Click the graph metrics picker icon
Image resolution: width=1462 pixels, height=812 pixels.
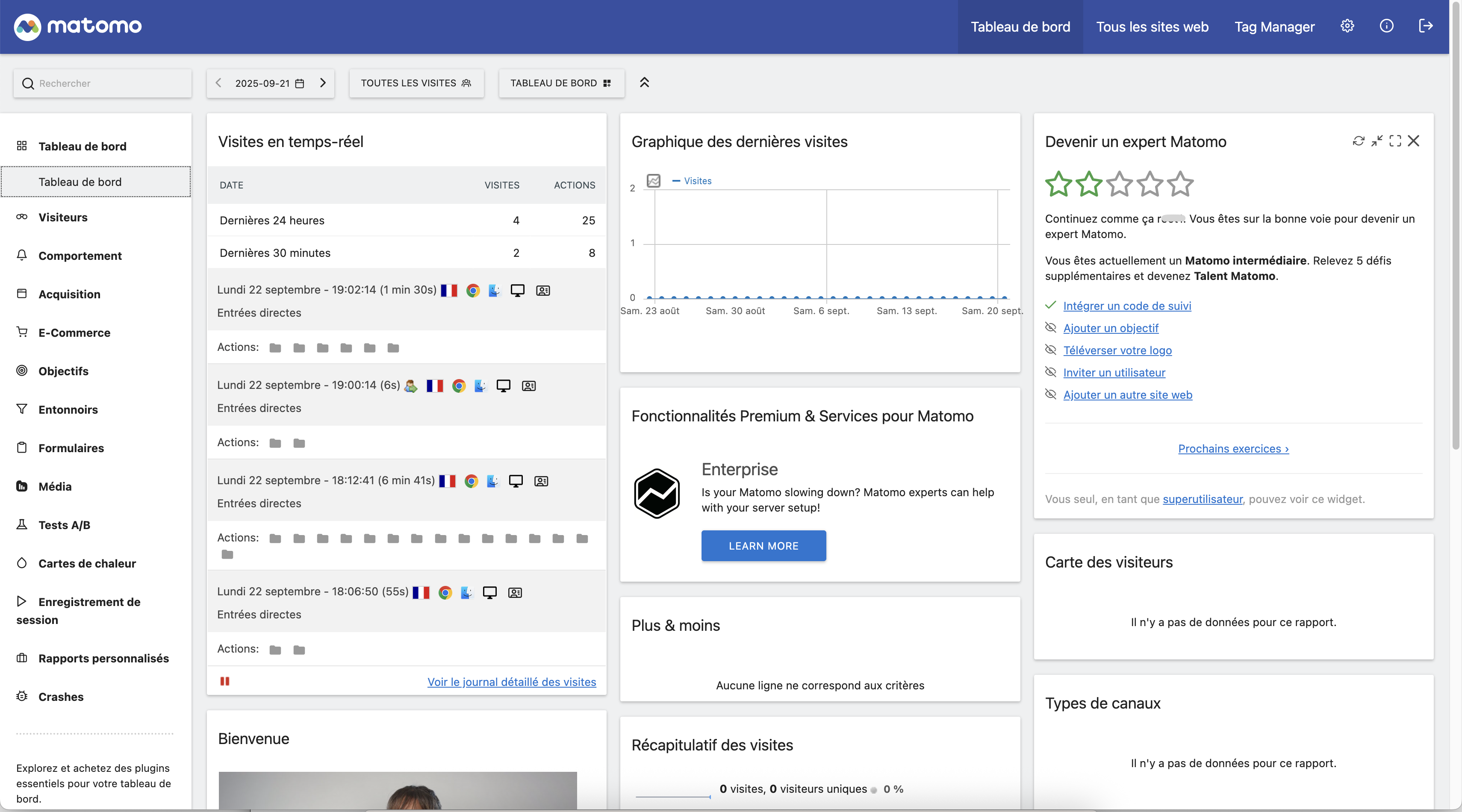tap(654, 180)
